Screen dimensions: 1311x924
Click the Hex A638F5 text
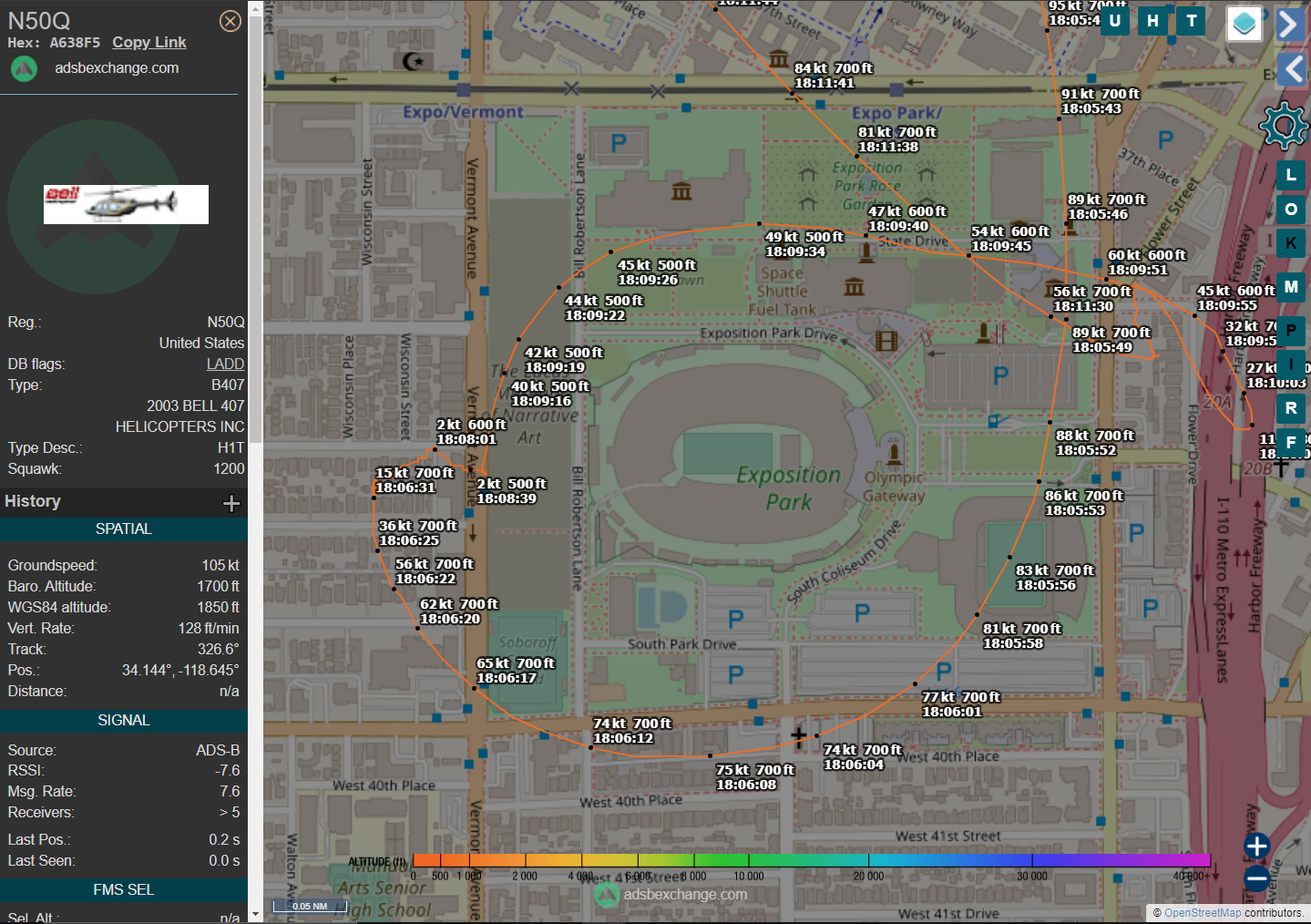(54, 43)
